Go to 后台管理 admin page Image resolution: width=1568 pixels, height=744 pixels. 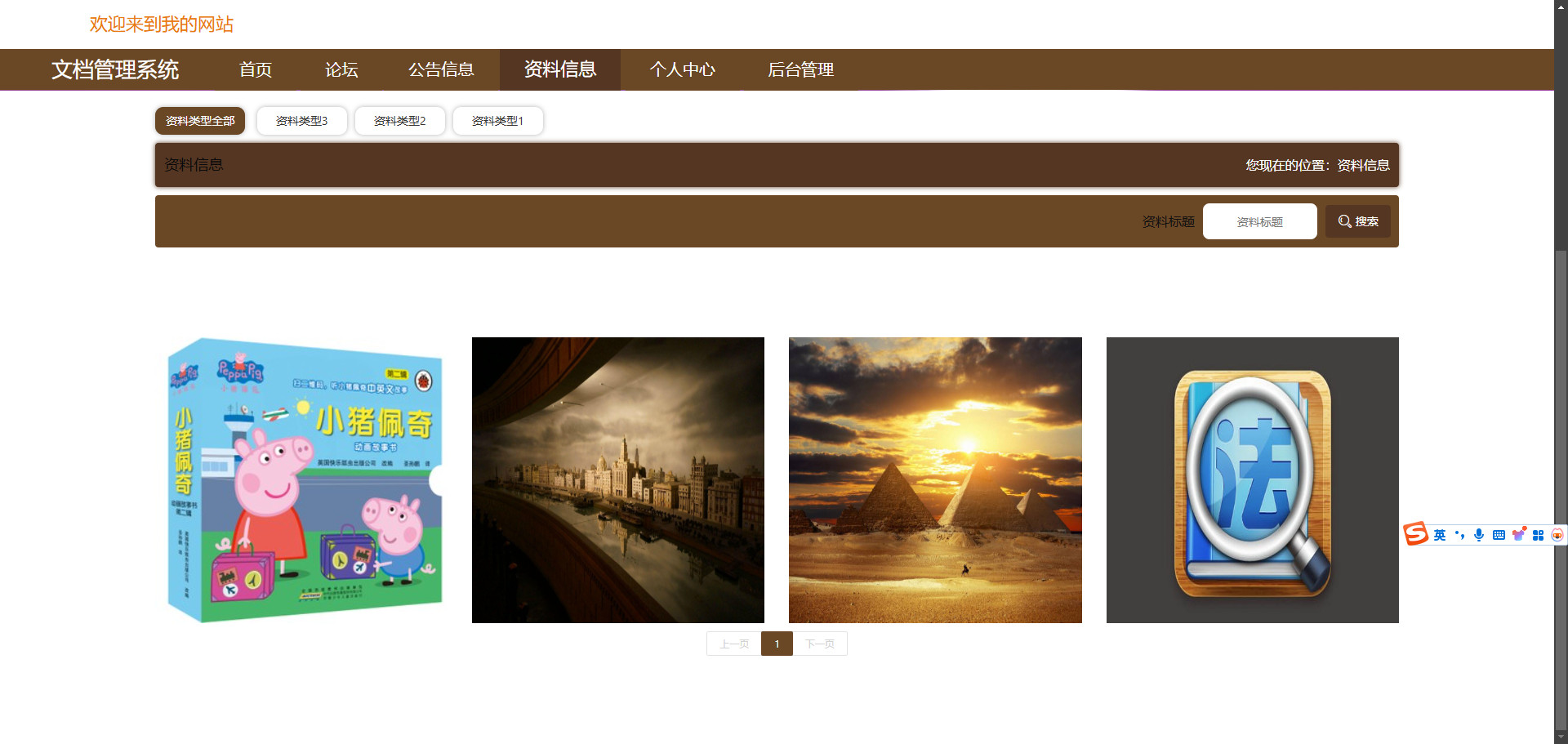(801, 69)
